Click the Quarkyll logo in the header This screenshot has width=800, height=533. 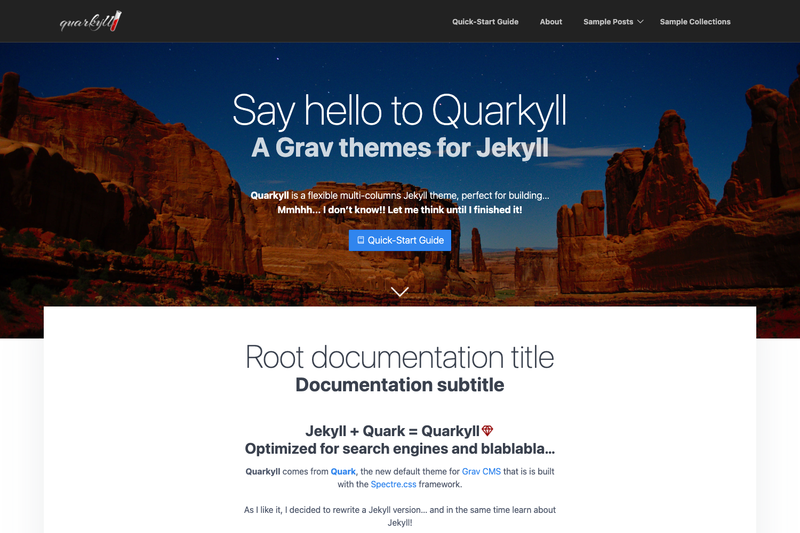coord(90,21)
